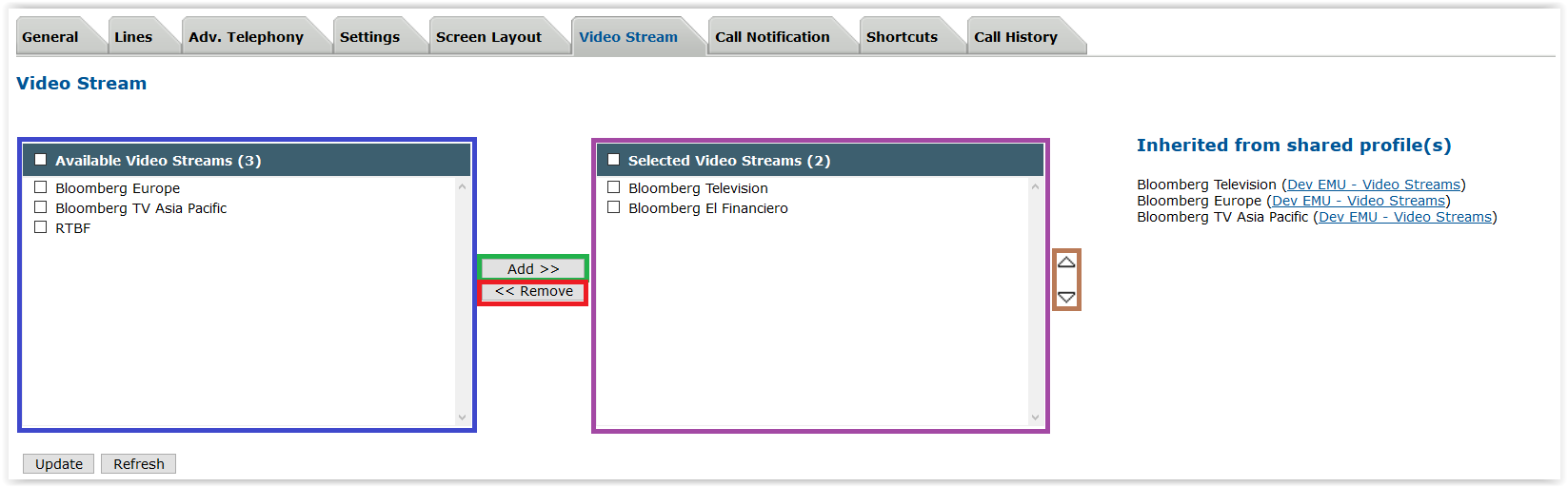
Task: Tick the Bloomberg Television checkbox
Action: 614,187
